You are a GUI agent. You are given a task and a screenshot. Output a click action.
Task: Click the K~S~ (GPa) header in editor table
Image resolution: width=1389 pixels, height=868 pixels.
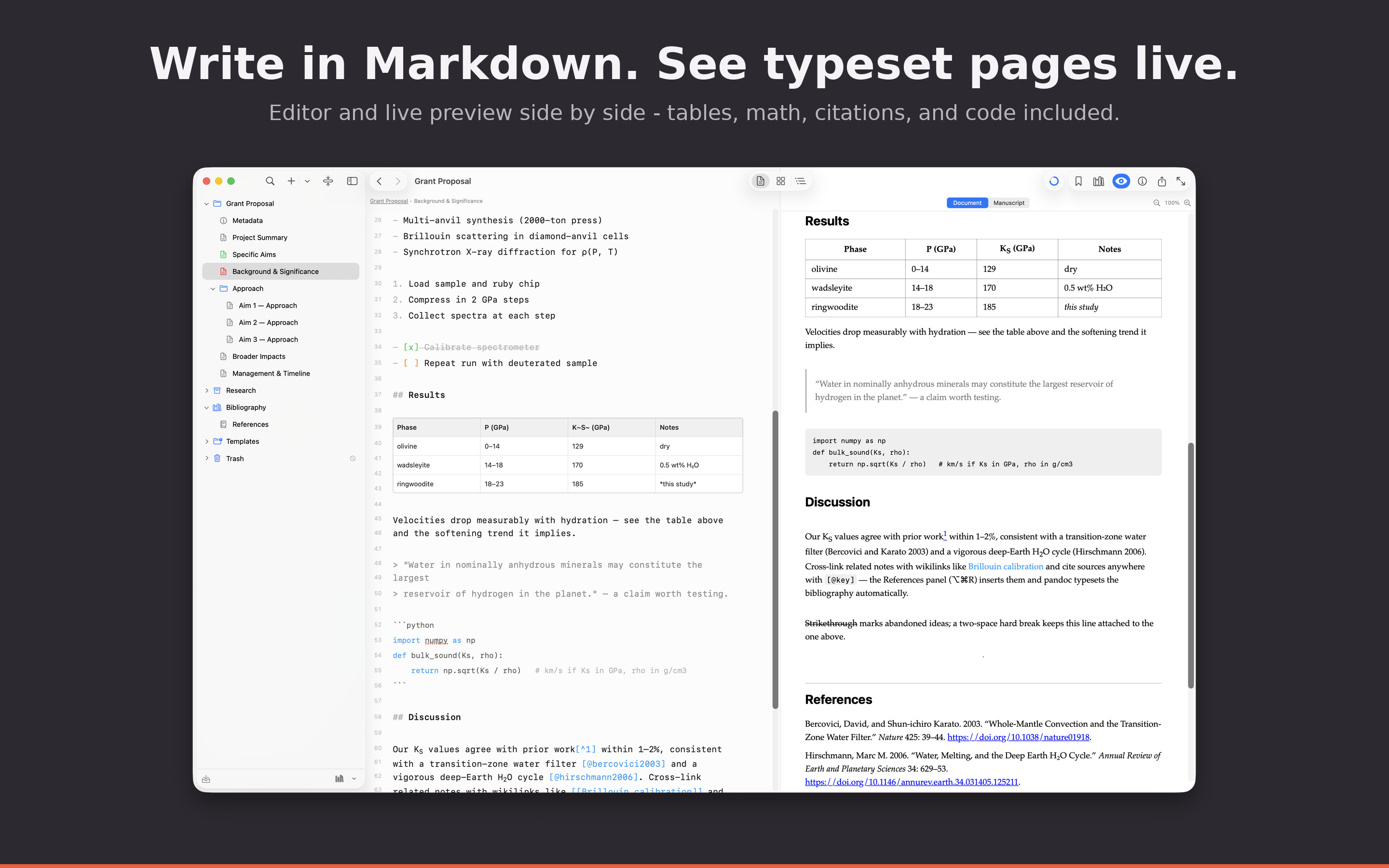coord(611,427)
